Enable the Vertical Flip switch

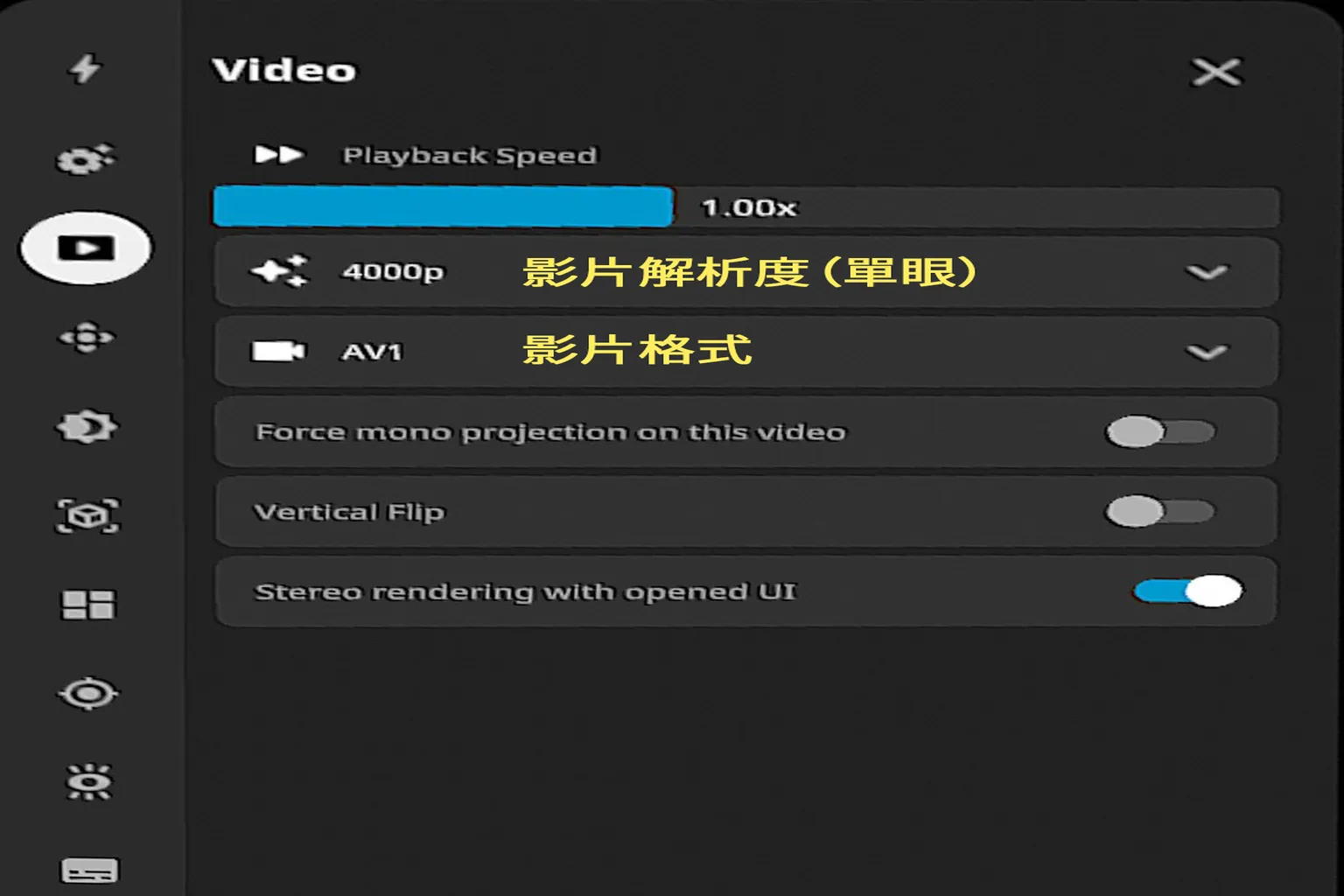coord(1160,511)
